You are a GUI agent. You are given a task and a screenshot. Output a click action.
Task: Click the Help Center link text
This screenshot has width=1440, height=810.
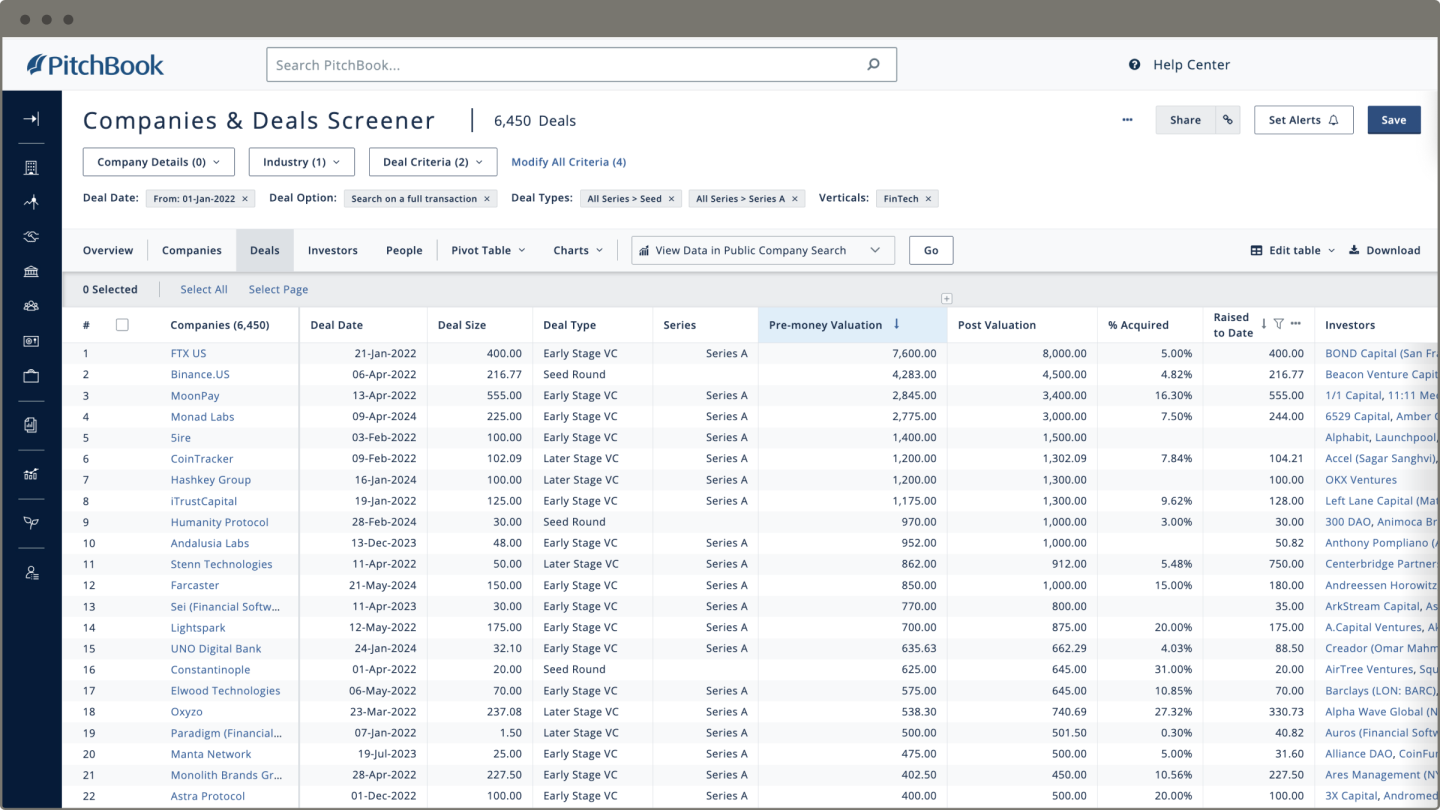click(x=1191, y=65)
